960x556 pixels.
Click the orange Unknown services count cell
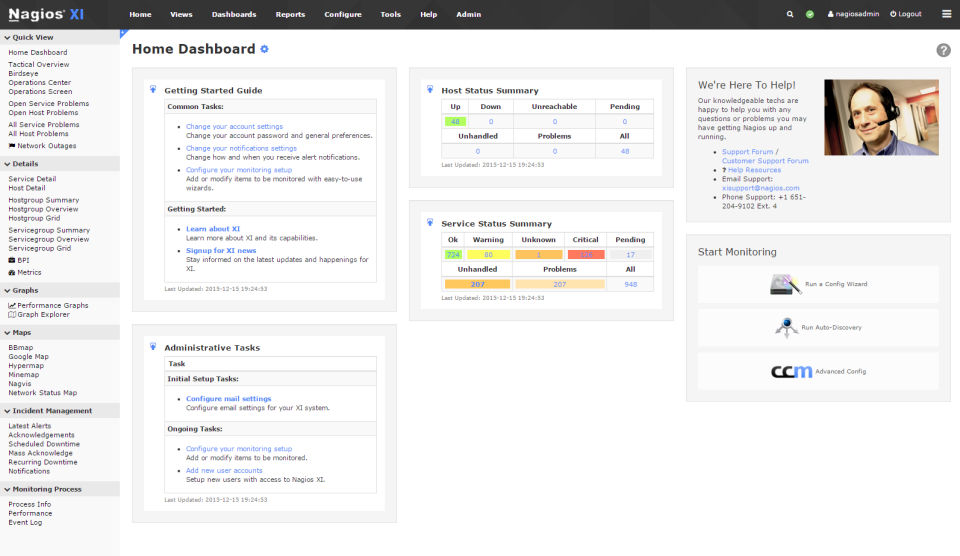coord(539,255)
